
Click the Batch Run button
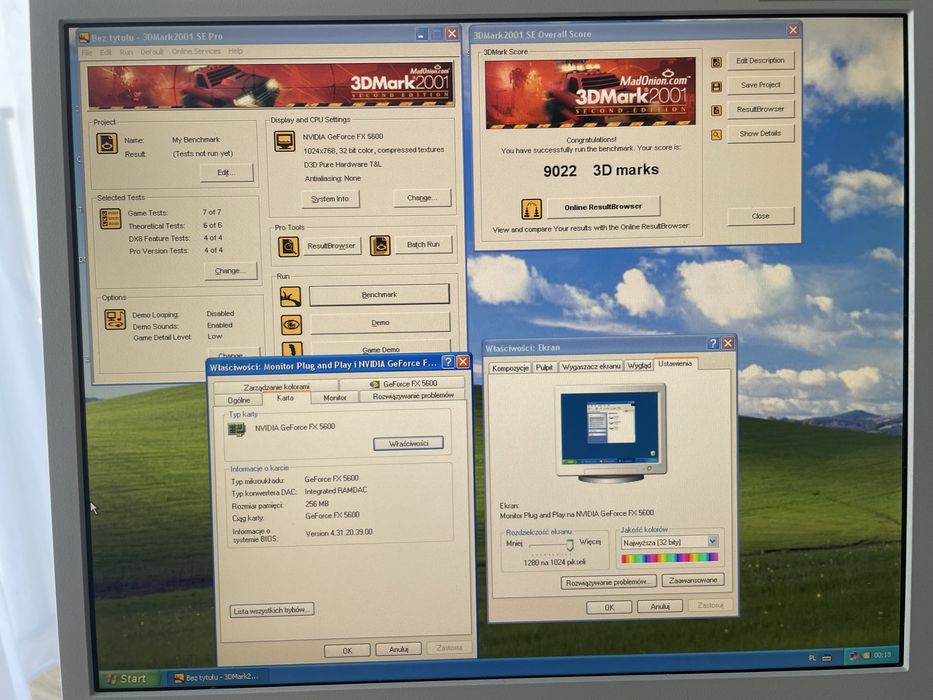423,245
